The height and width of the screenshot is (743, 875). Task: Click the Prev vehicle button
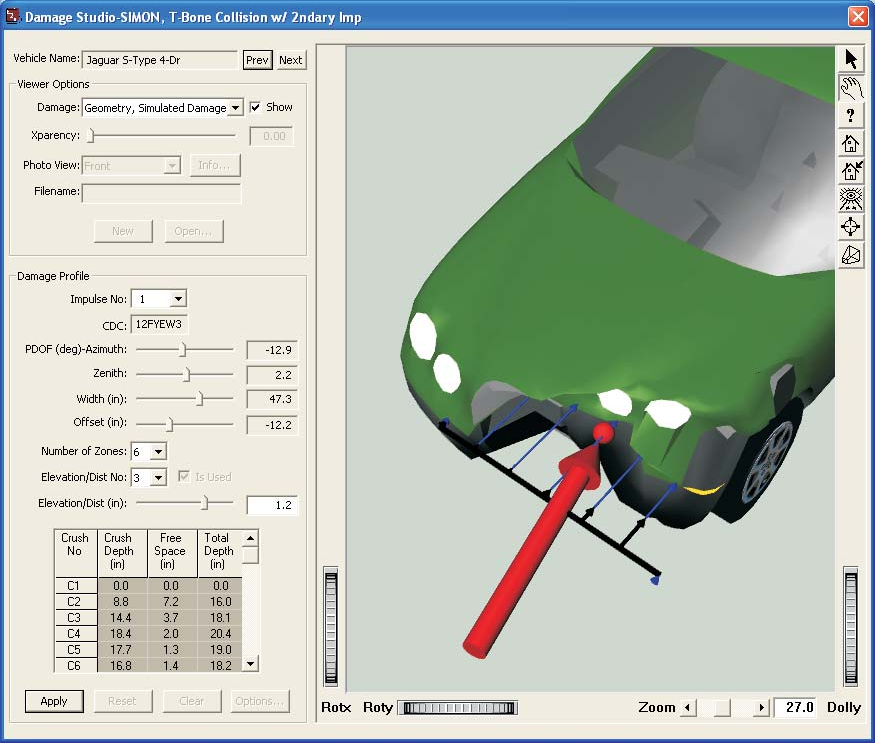pyautogui.click(x=257, y=60)
